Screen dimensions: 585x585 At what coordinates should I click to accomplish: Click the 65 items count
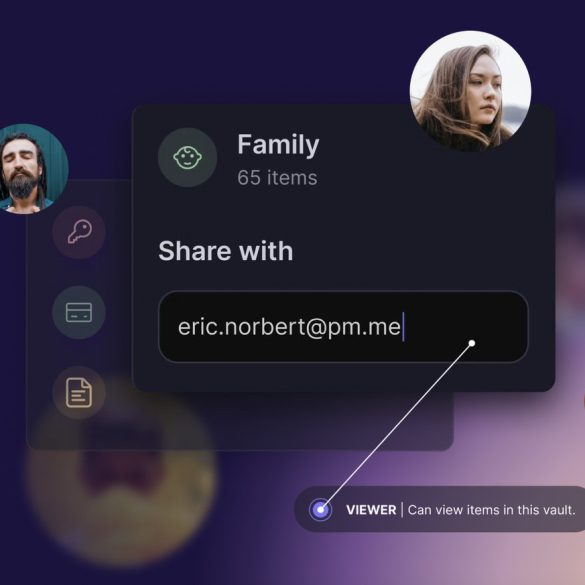click(x=277, y=178)
